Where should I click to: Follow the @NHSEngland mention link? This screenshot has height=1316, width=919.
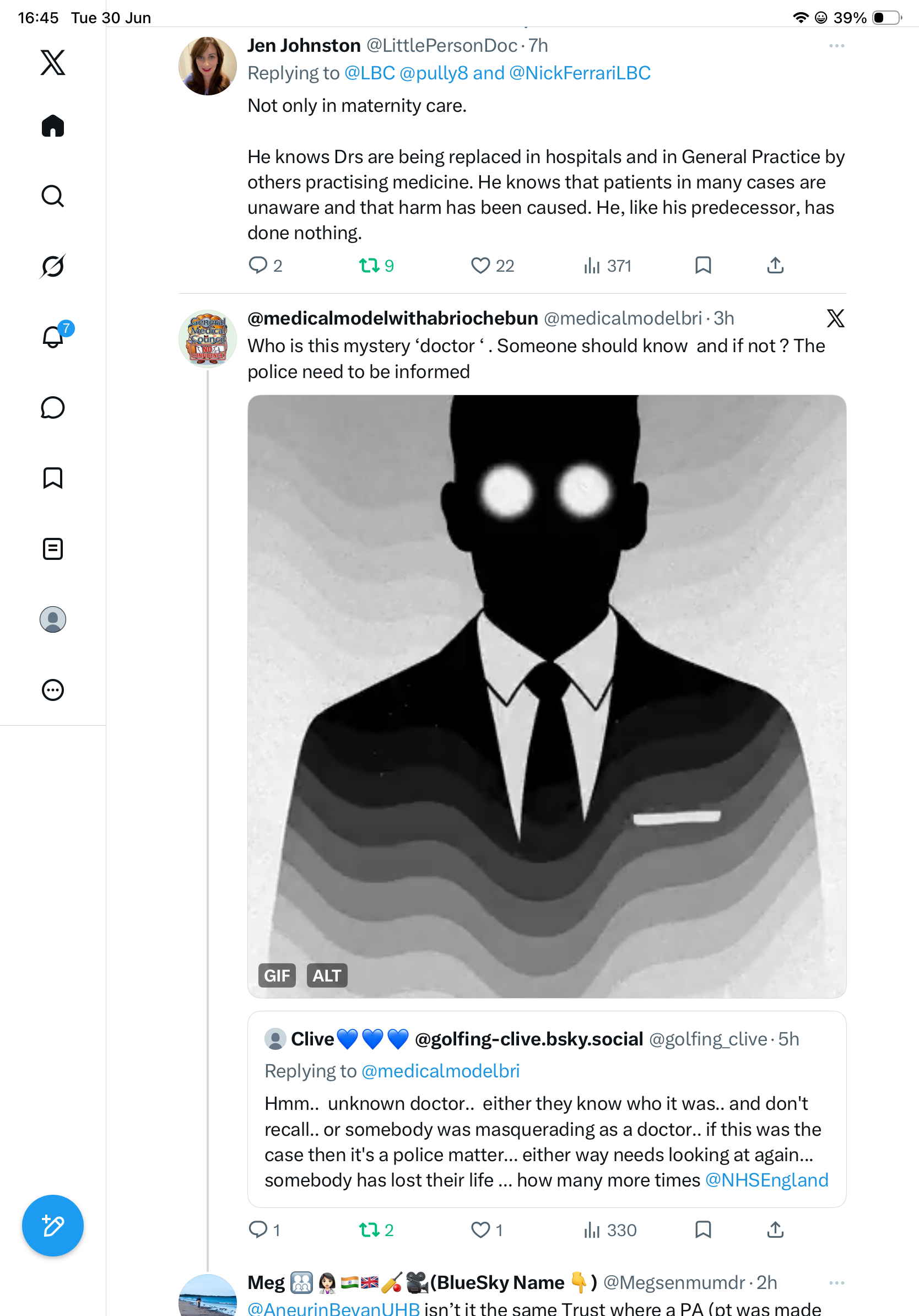pos(766,1179)
